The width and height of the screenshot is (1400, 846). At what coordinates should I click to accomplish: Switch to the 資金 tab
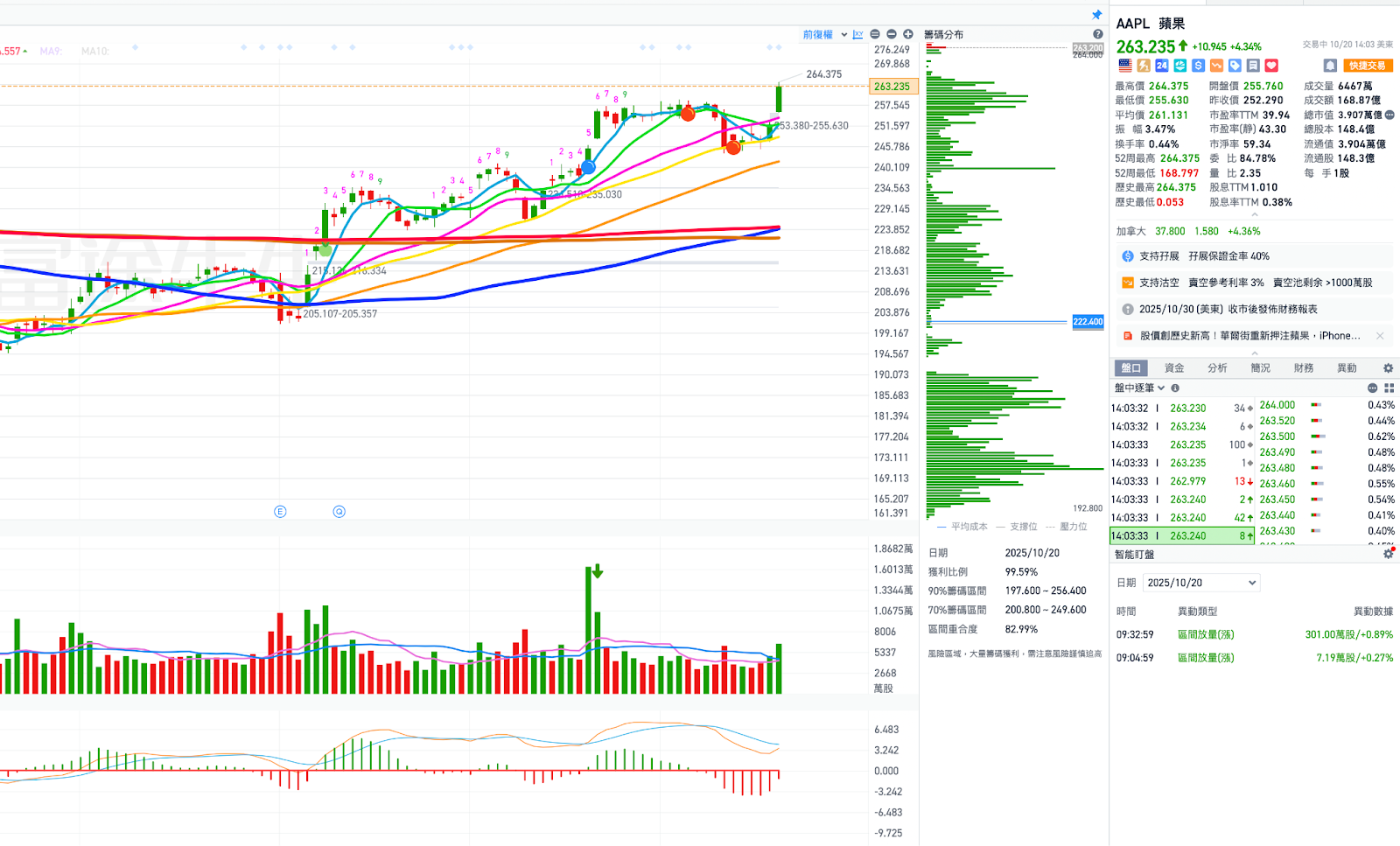pos(1174,368)
